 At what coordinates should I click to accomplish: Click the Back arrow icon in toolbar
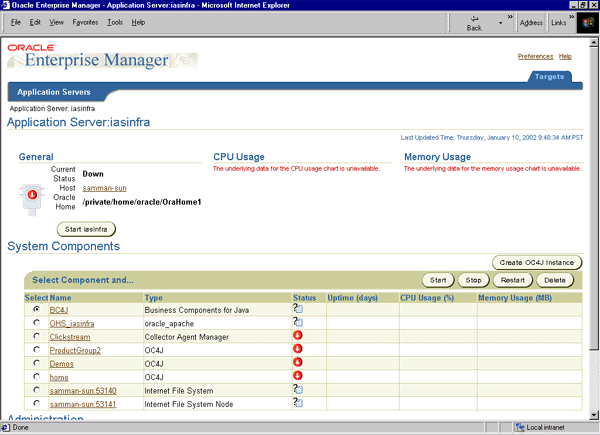[x=474, y=18]
